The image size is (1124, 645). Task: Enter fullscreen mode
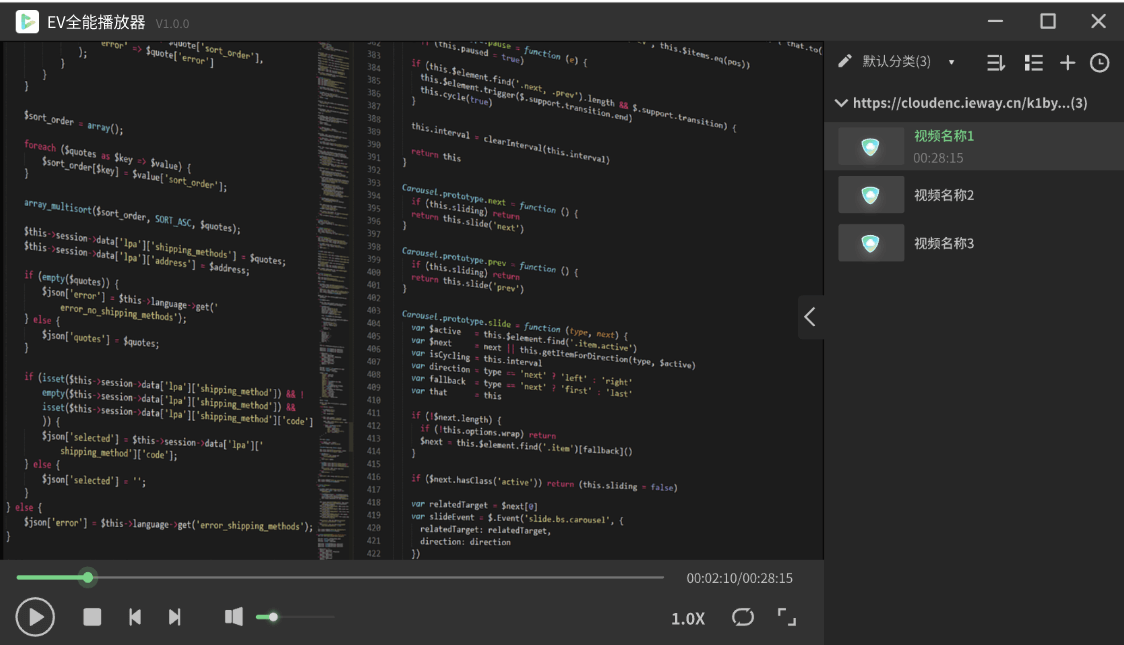click(787, 617)
